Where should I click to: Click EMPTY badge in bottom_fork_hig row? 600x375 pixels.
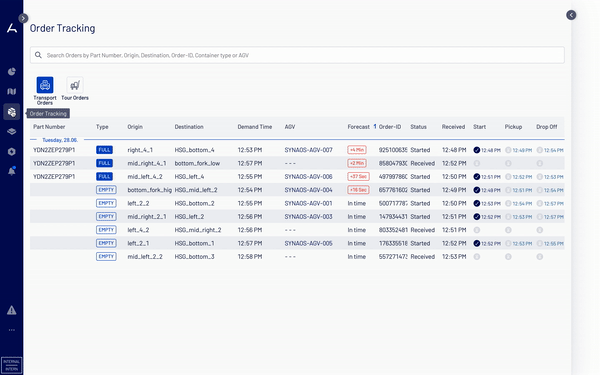click(106, 190)
